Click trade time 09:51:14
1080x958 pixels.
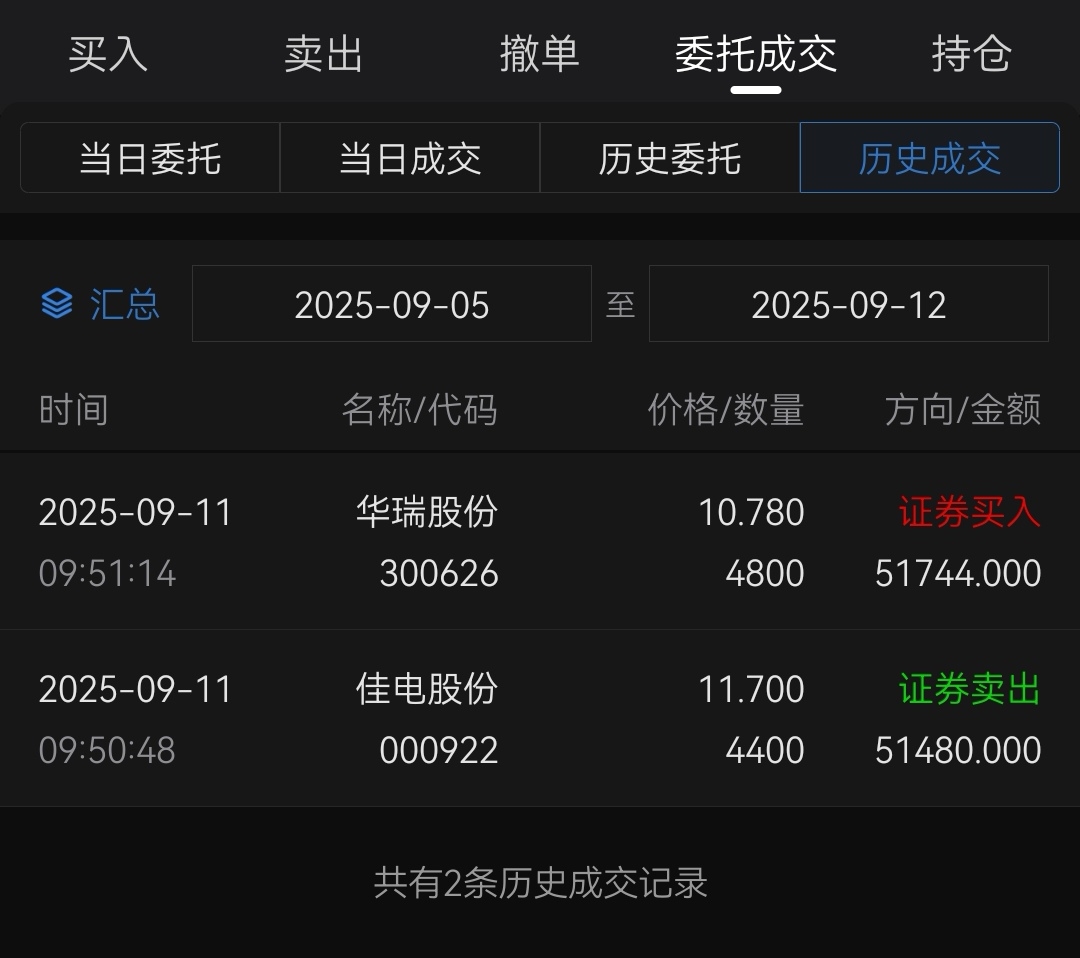(x=107, y=573)
